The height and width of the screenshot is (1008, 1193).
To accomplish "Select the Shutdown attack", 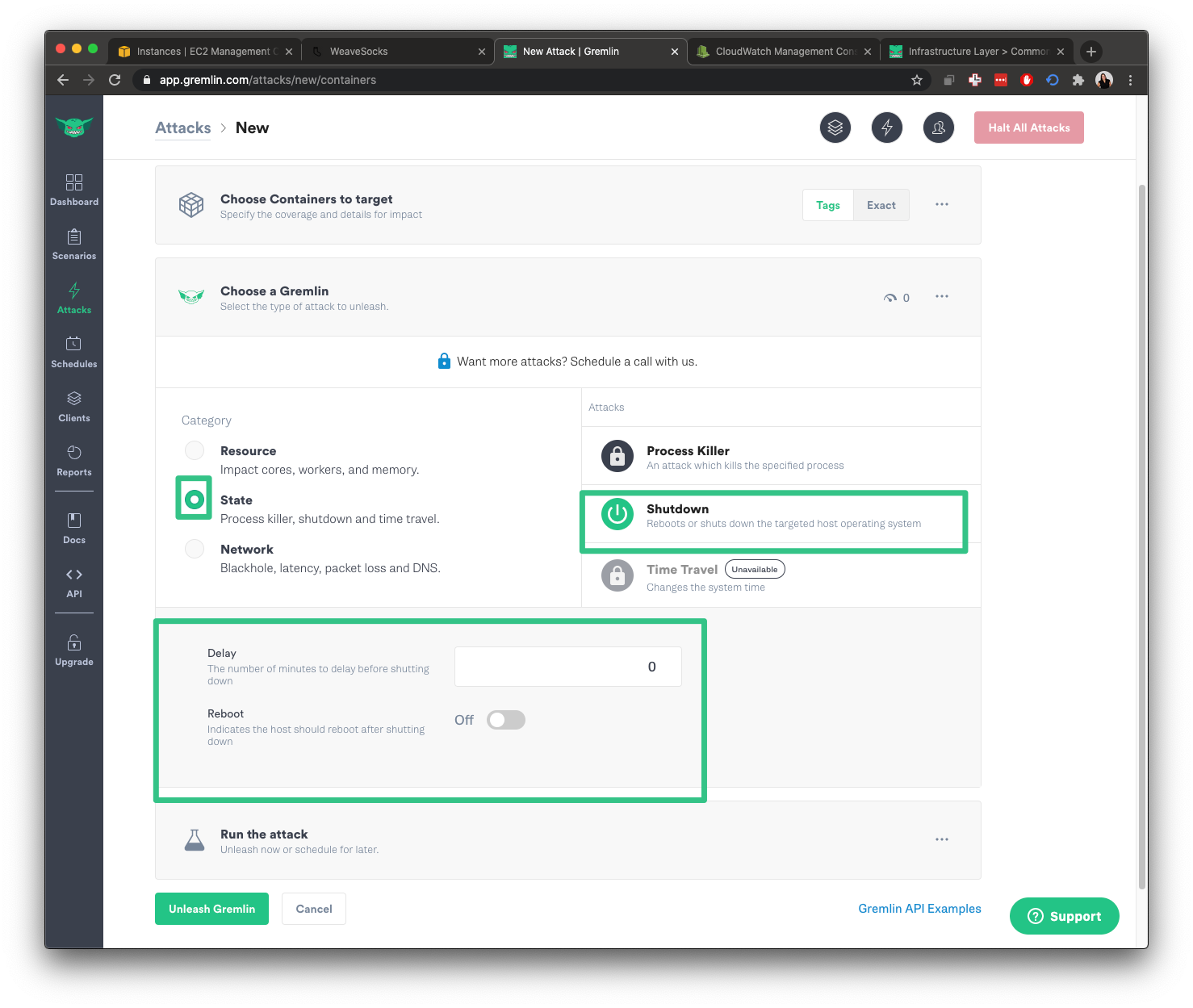I will click(781, 514).
